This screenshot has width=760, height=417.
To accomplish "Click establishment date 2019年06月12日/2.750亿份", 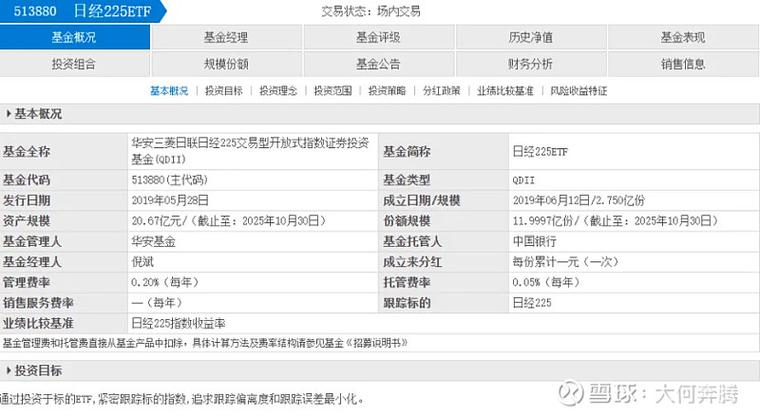I will [x=579, y=200].
